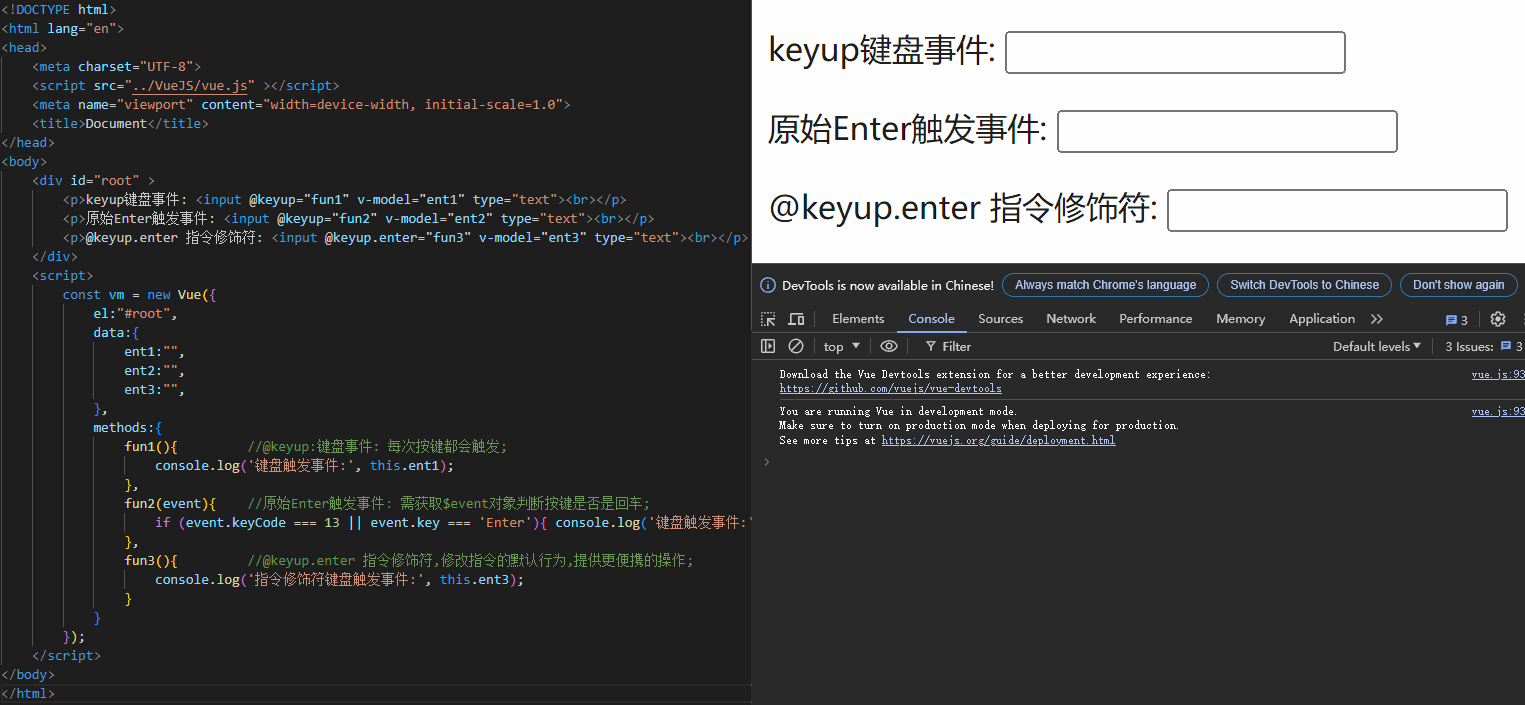Click the fun1 method definition in code
The image size is (1525, 705).
(151, 446)
